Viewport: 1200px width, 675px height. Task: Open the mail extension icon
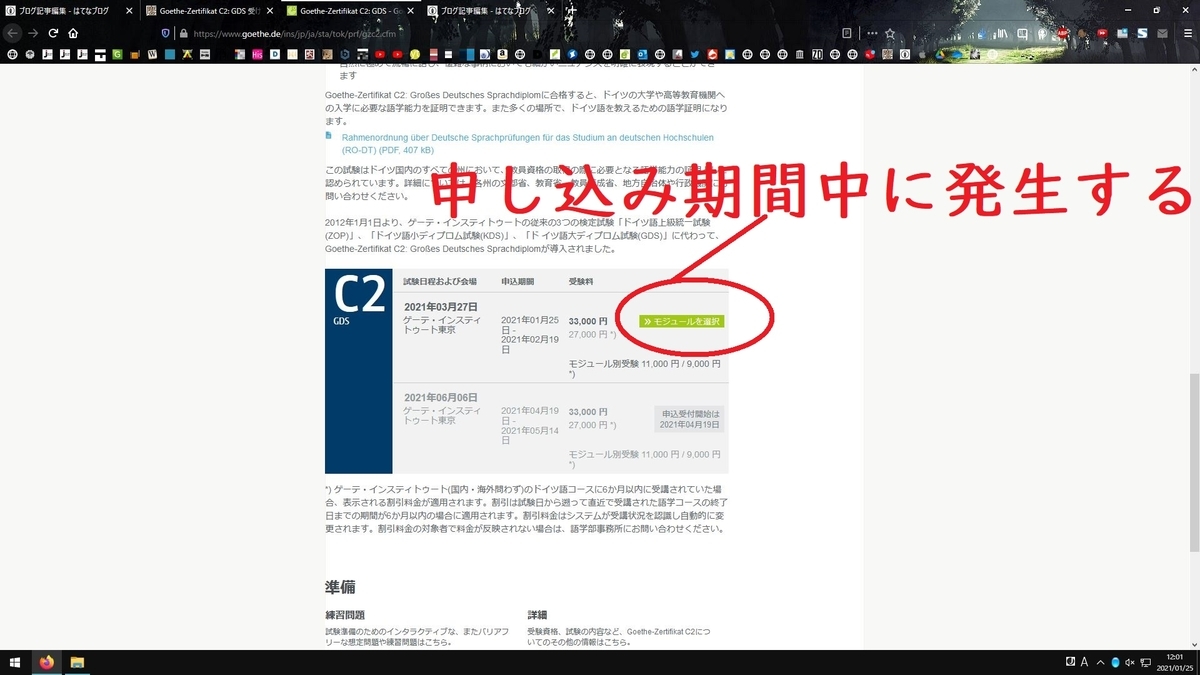click(1162, 33)
